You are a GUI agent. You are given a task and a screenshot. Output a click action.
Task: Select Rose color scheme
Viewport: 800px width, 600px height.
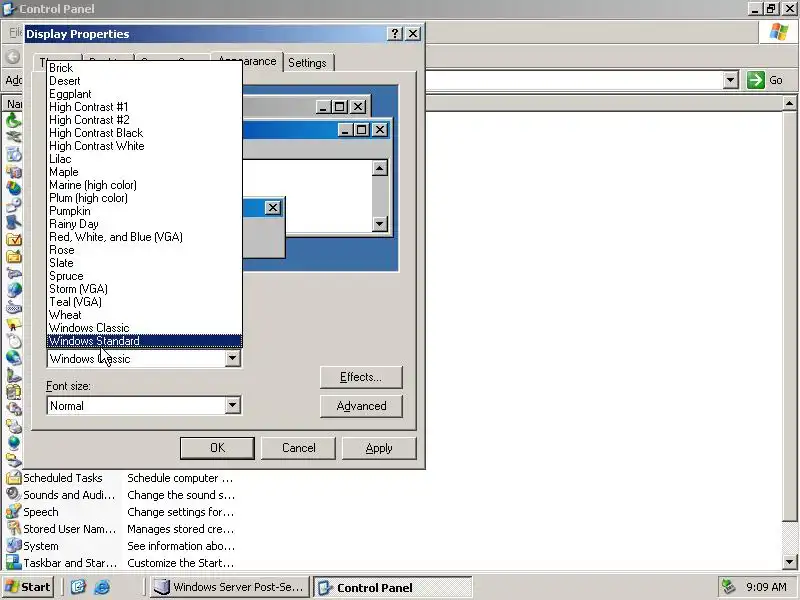pos(144,250)
